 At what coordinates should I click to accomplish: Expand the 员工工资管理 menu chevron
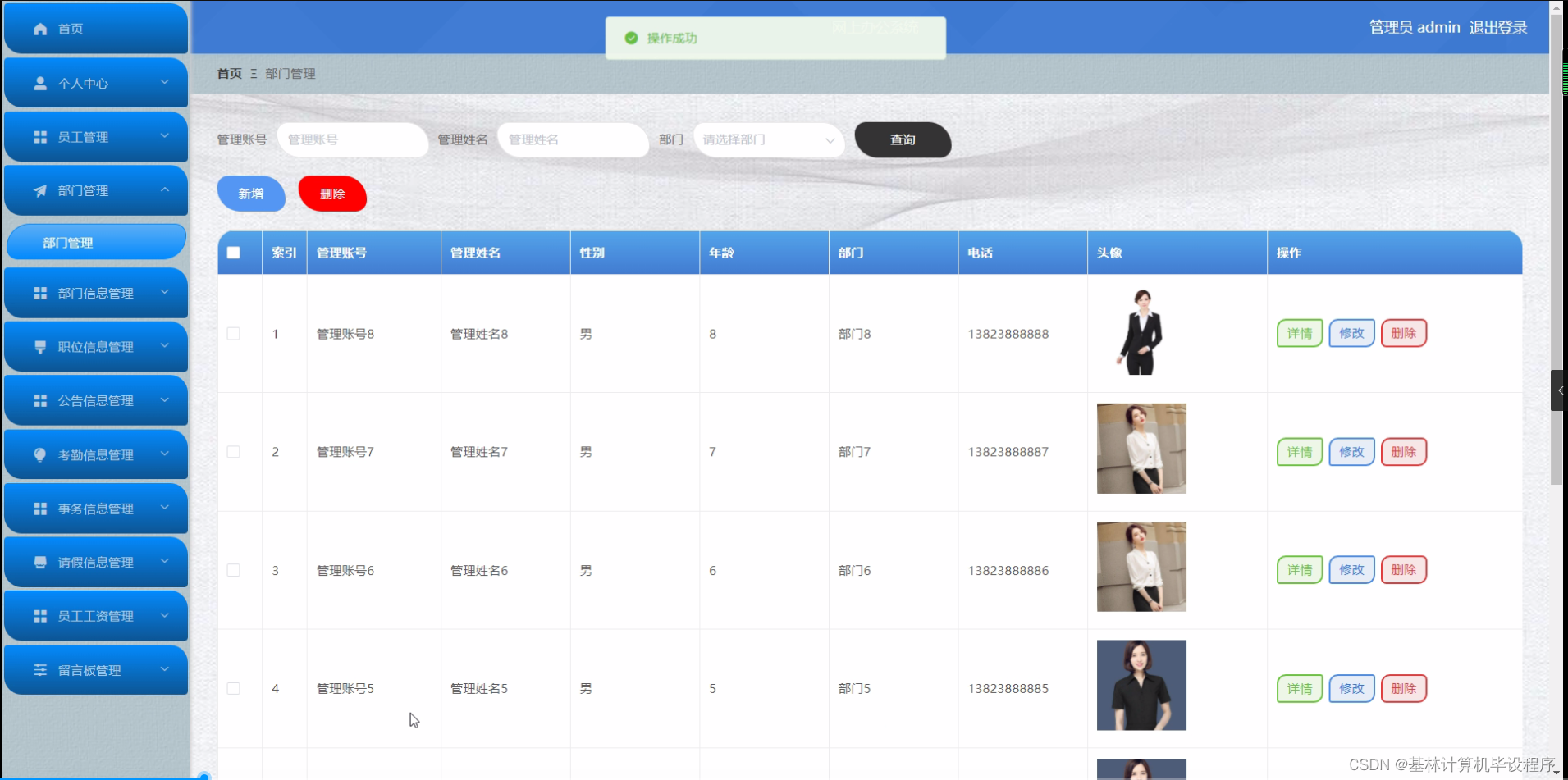[163, 615]
